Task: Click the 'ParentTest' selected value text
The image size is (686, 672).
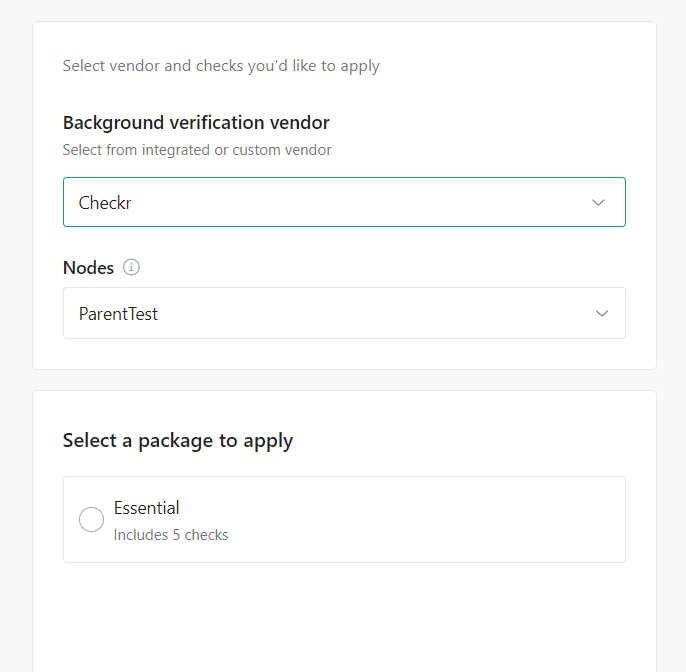Action: (x=118, y=314)
